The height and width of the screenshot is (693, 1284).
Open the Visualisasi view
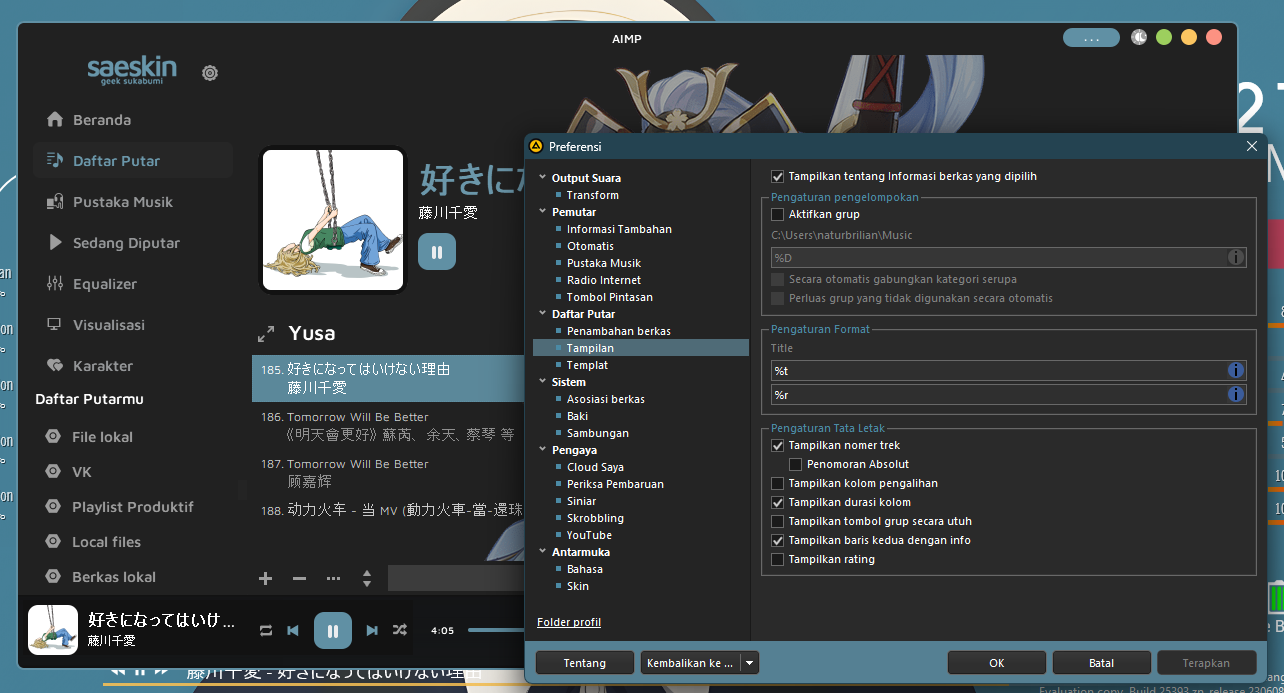(x=109, y=325)
